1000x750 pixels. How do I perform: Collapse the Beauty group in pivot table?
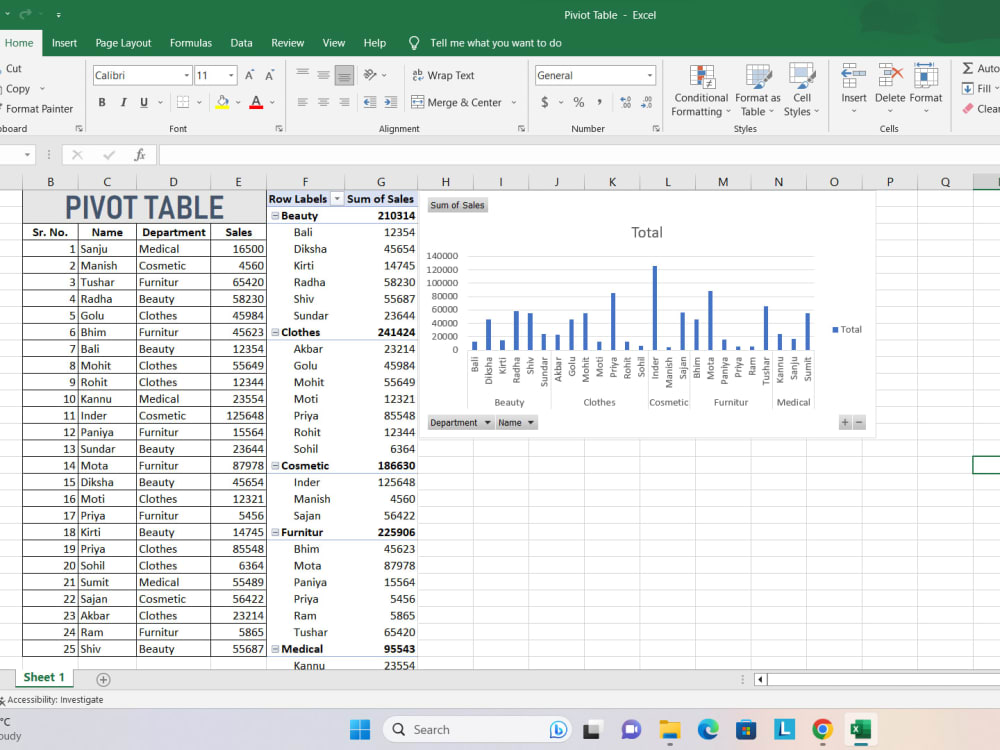(276, 216)
